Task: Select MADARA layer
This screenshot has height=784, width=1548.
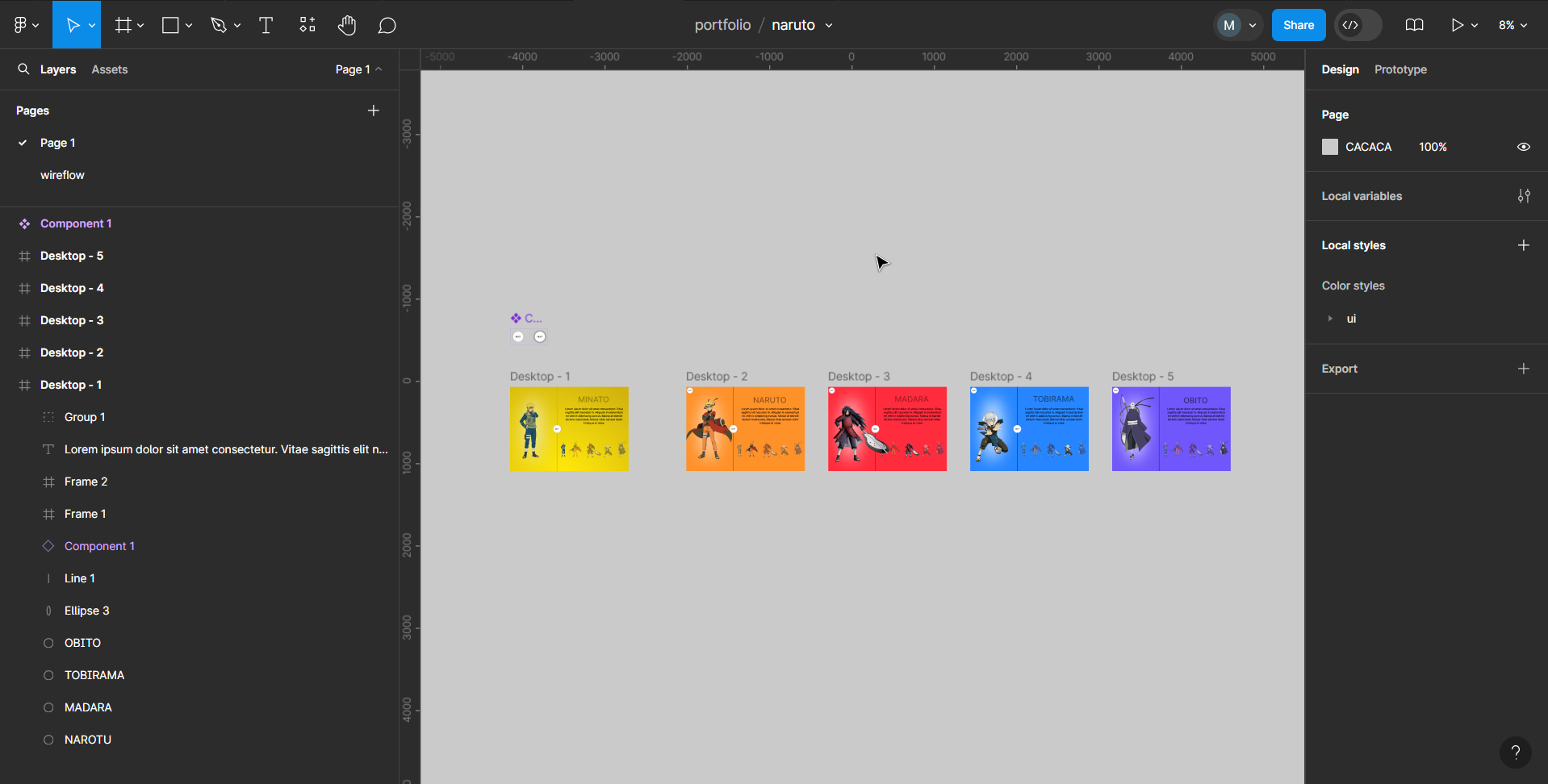Action: (199, 707)
